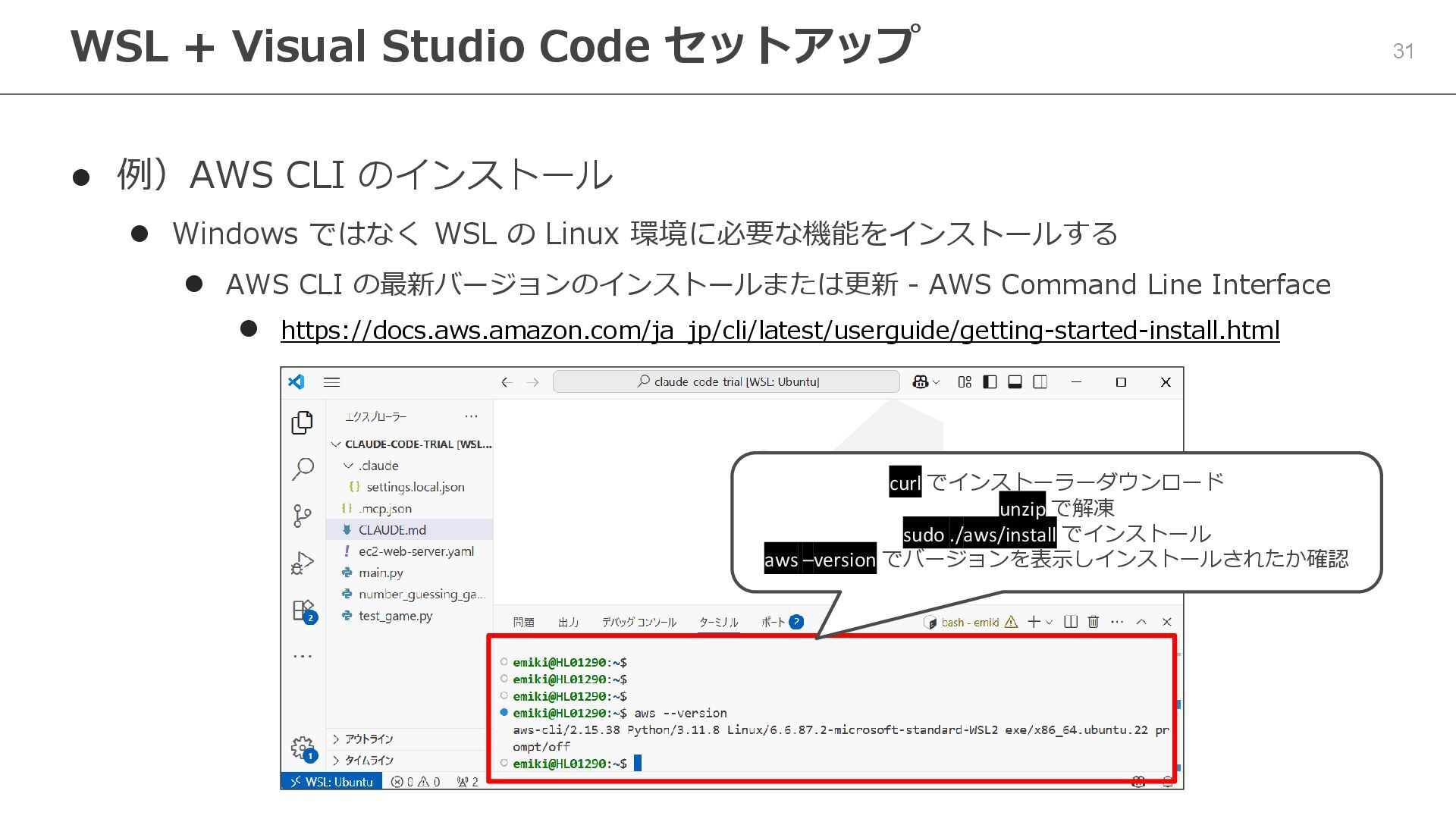Open the Copilot chat icon in the title bar
This screenshot has width=1456, height=819.
click(x=921, y=381)
